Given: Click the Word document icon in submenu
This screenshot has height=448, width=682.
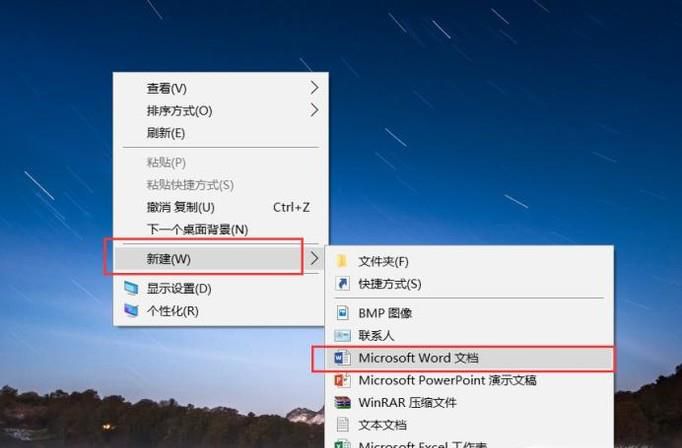Looking at the screenshot, I should tap(342, 358).
